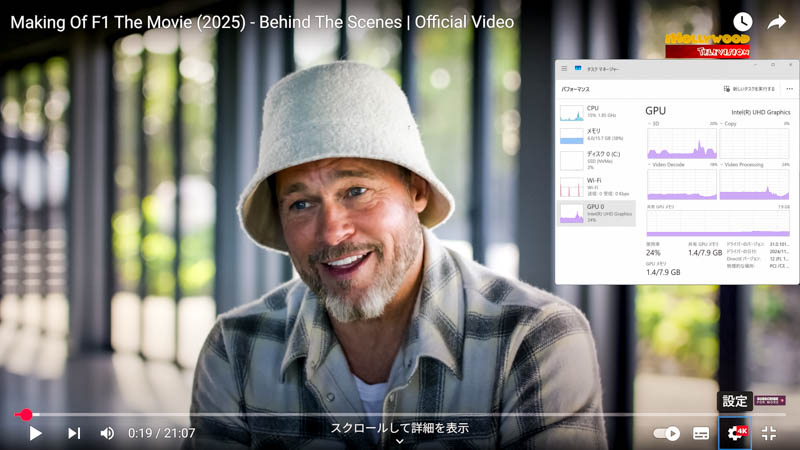Open the Video Decode engine dropdown

666,165
